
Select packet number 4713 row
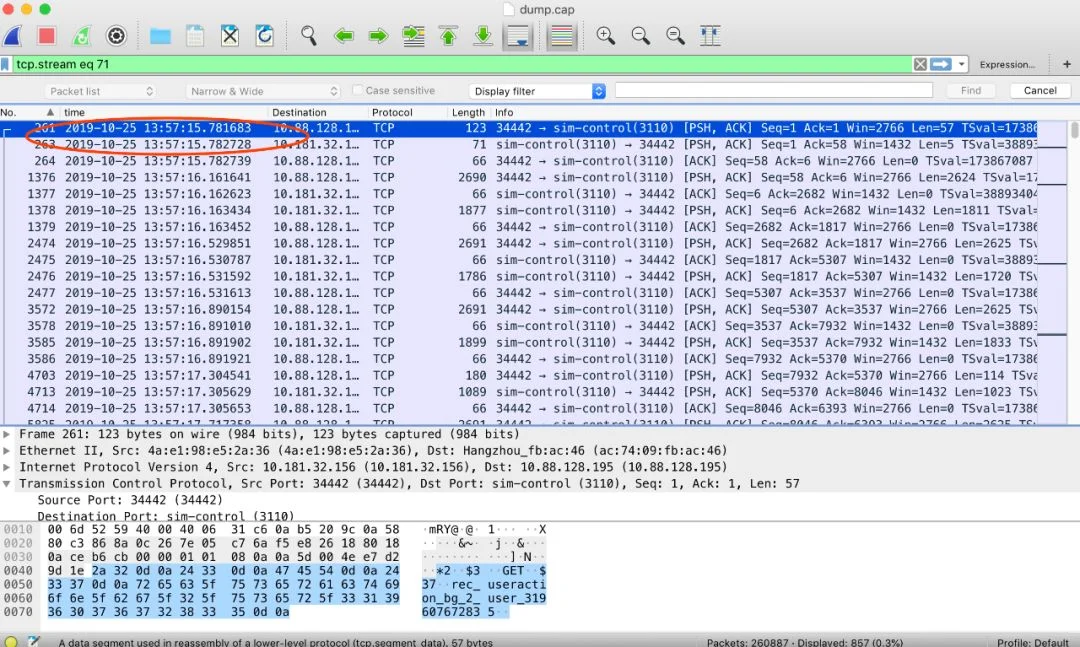[519, 392]
